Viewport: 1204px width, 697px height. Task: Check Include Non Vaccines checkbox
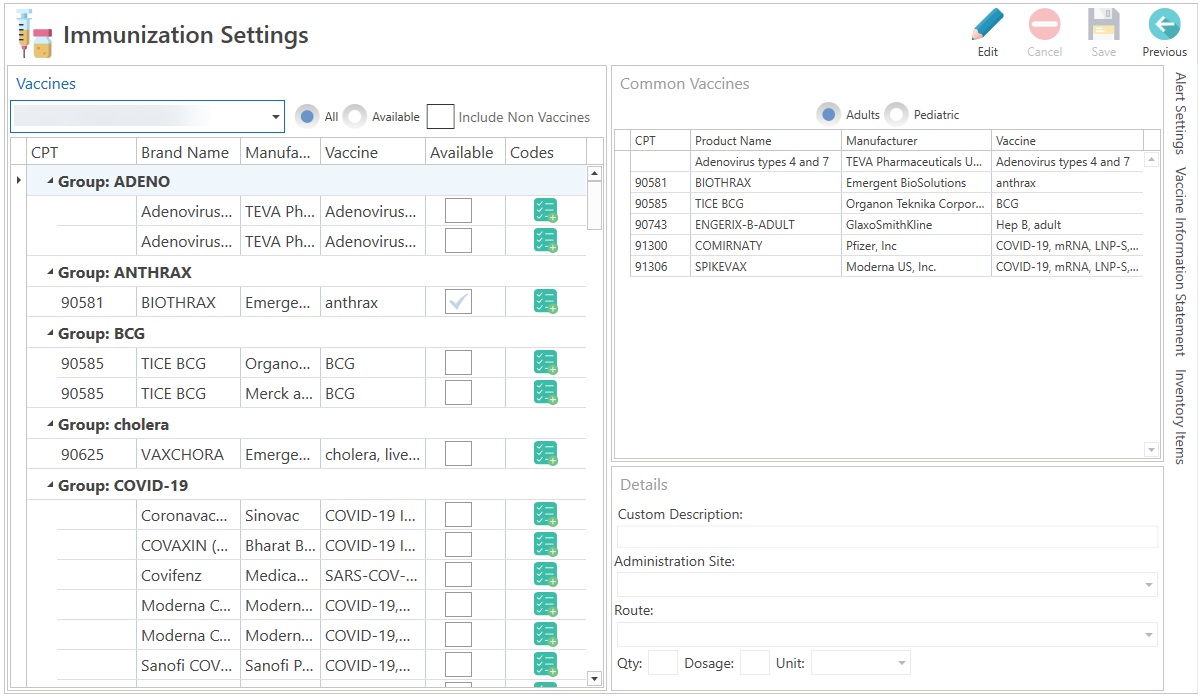tap(440, 117)
